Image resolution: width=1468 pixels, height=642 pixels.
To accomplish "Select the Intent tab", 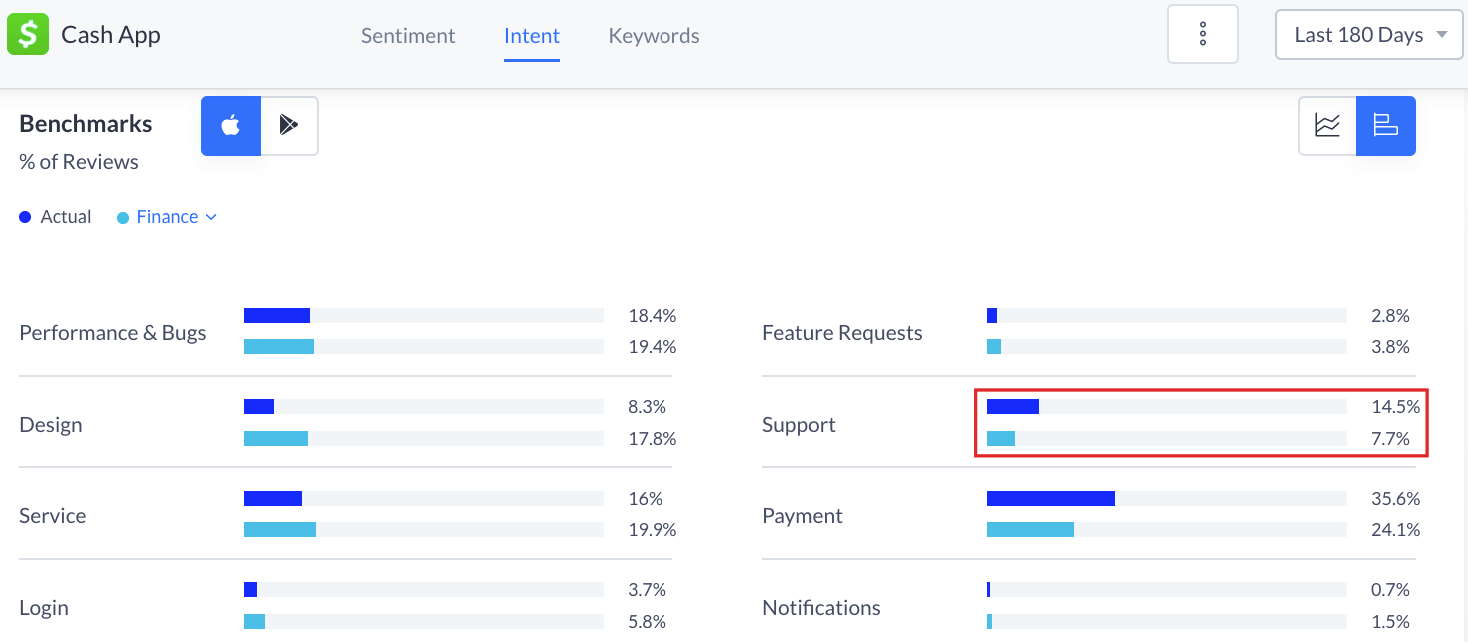I will pyautogui.click(x=532, y=36).
